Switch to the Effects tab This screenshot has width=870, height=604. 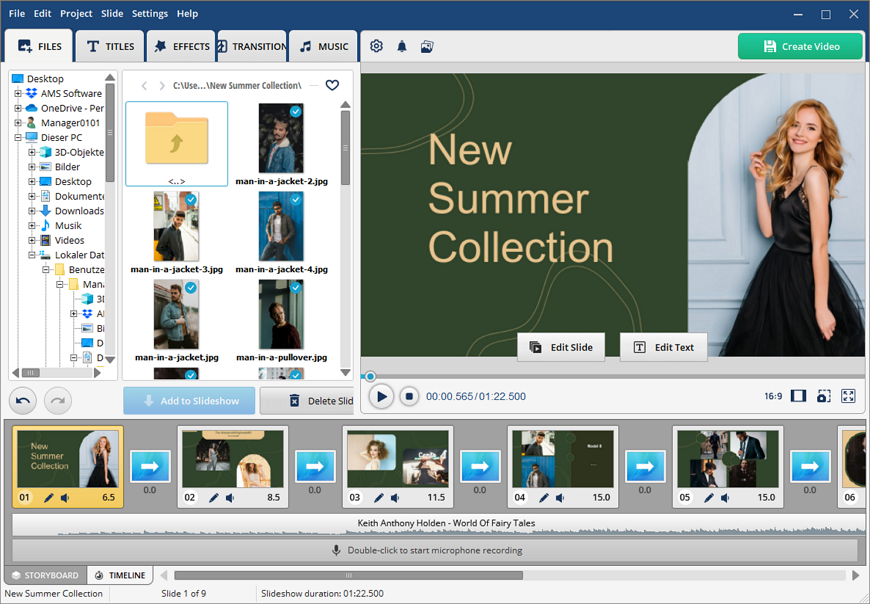(181, 46)
